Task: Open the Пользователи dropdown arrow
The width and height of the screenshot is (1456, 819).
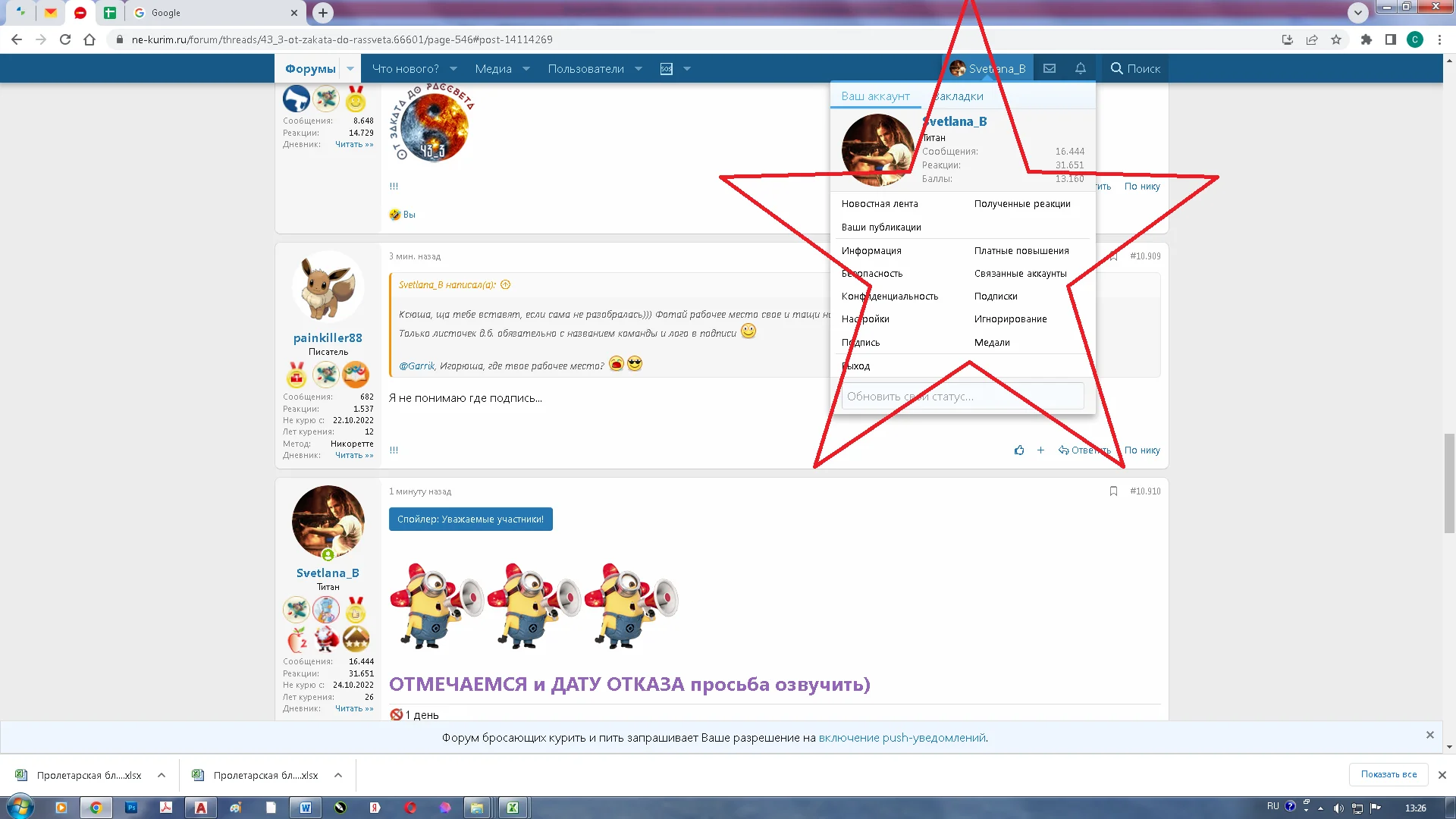Action: pos(637,68)
